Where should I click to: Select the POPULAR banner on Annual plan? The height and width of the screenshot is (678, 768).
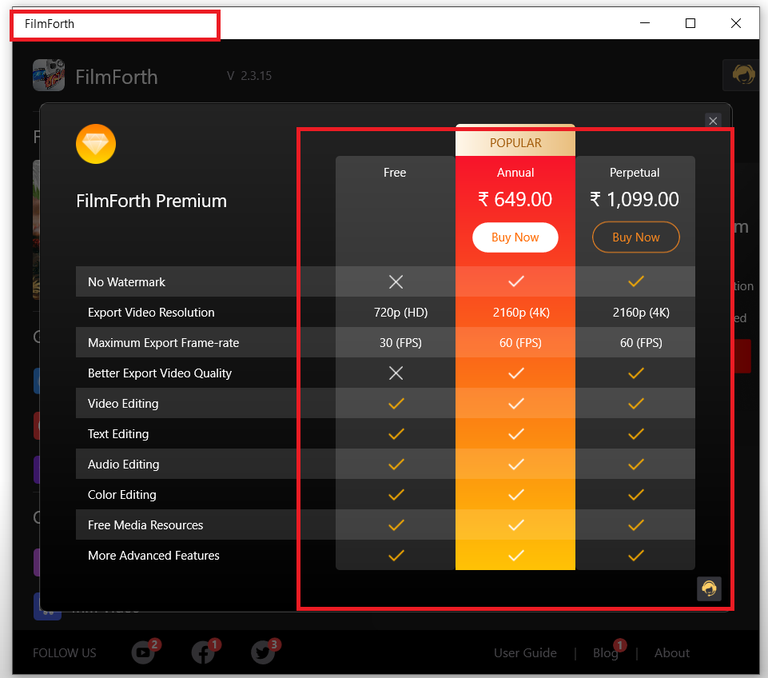coord(515,143)
